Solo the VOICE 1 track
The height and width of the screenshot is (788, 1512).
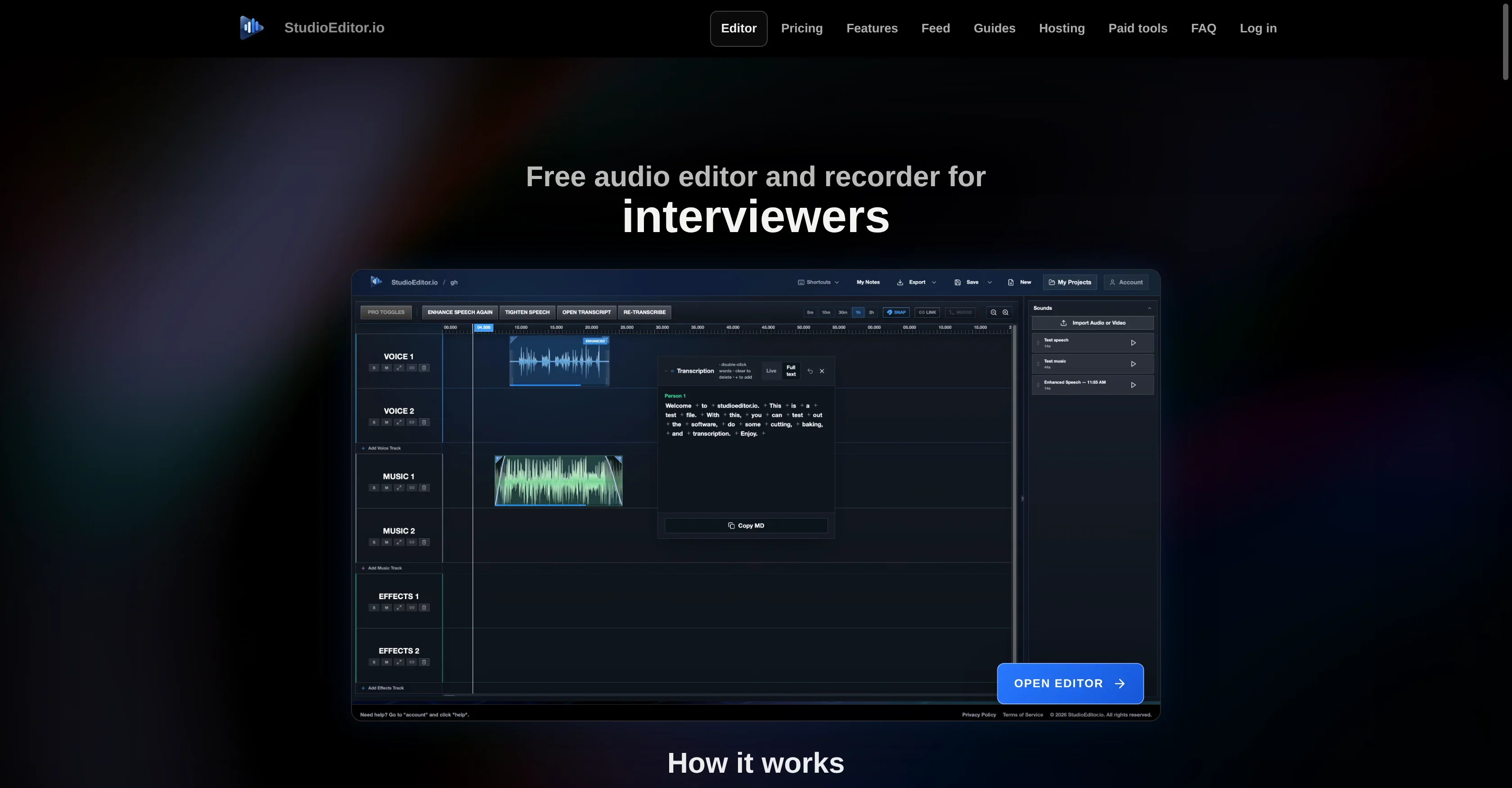[x=374, y=368]
